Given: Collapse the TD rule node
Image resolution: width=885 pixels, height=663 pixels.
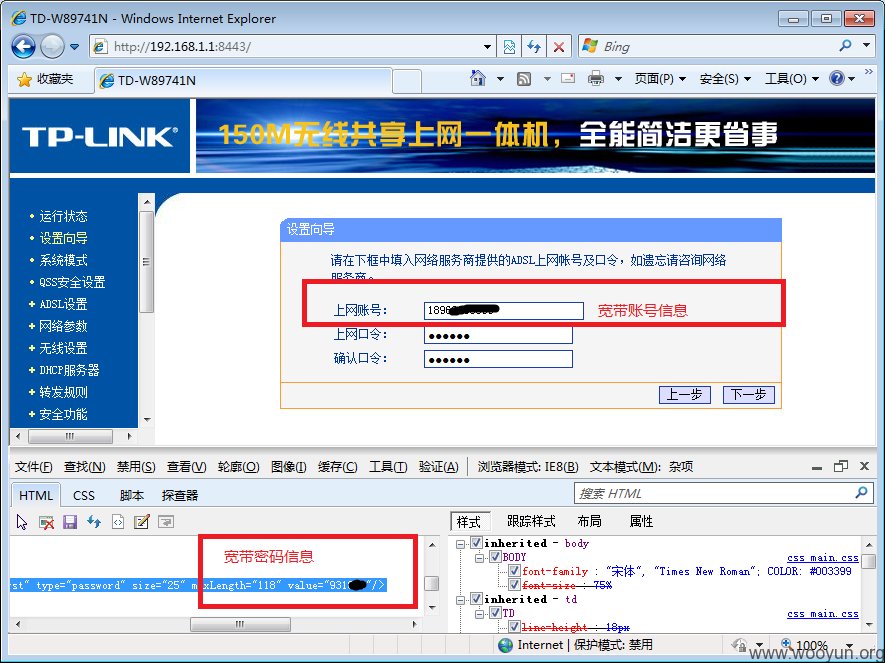Looking at the screenshot, I should (479, 614).
